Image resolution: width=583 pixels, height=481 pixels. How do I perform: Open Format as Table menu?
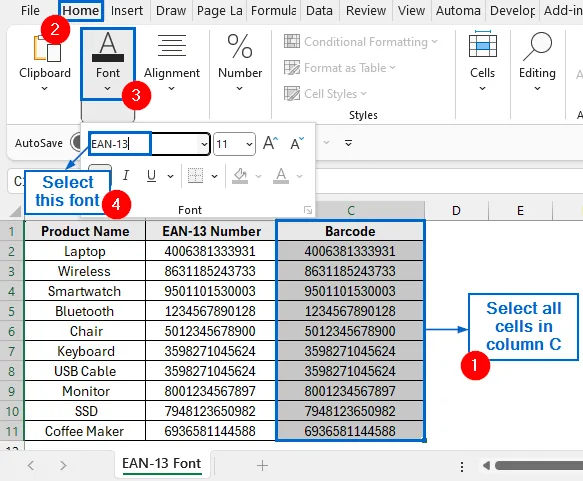coord(340,68)
